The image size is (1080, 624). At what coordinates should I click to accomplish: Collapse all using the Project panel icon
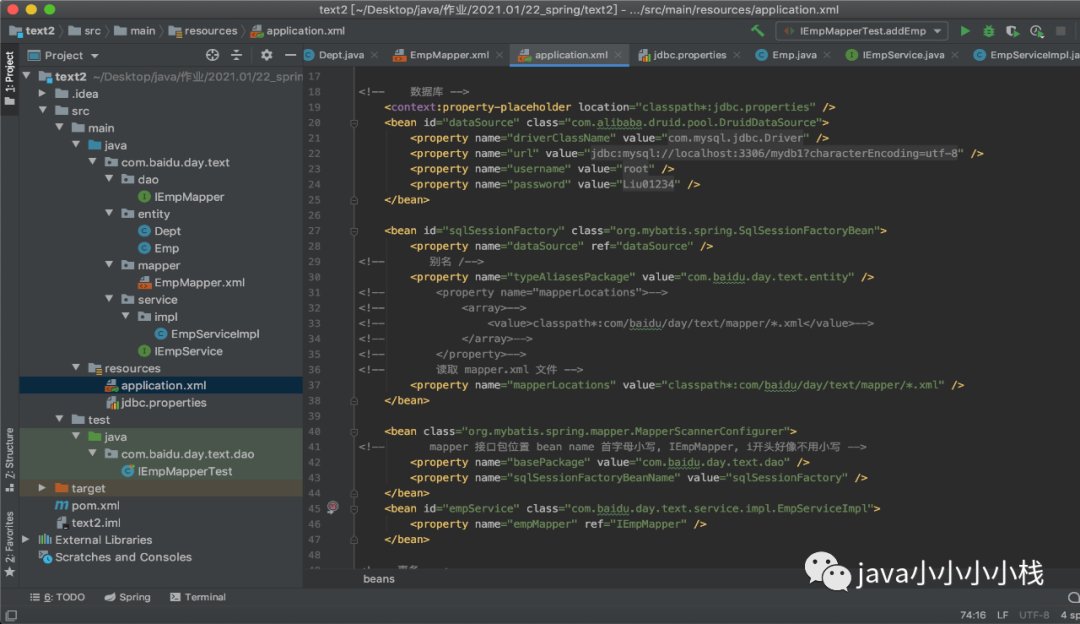237,55
